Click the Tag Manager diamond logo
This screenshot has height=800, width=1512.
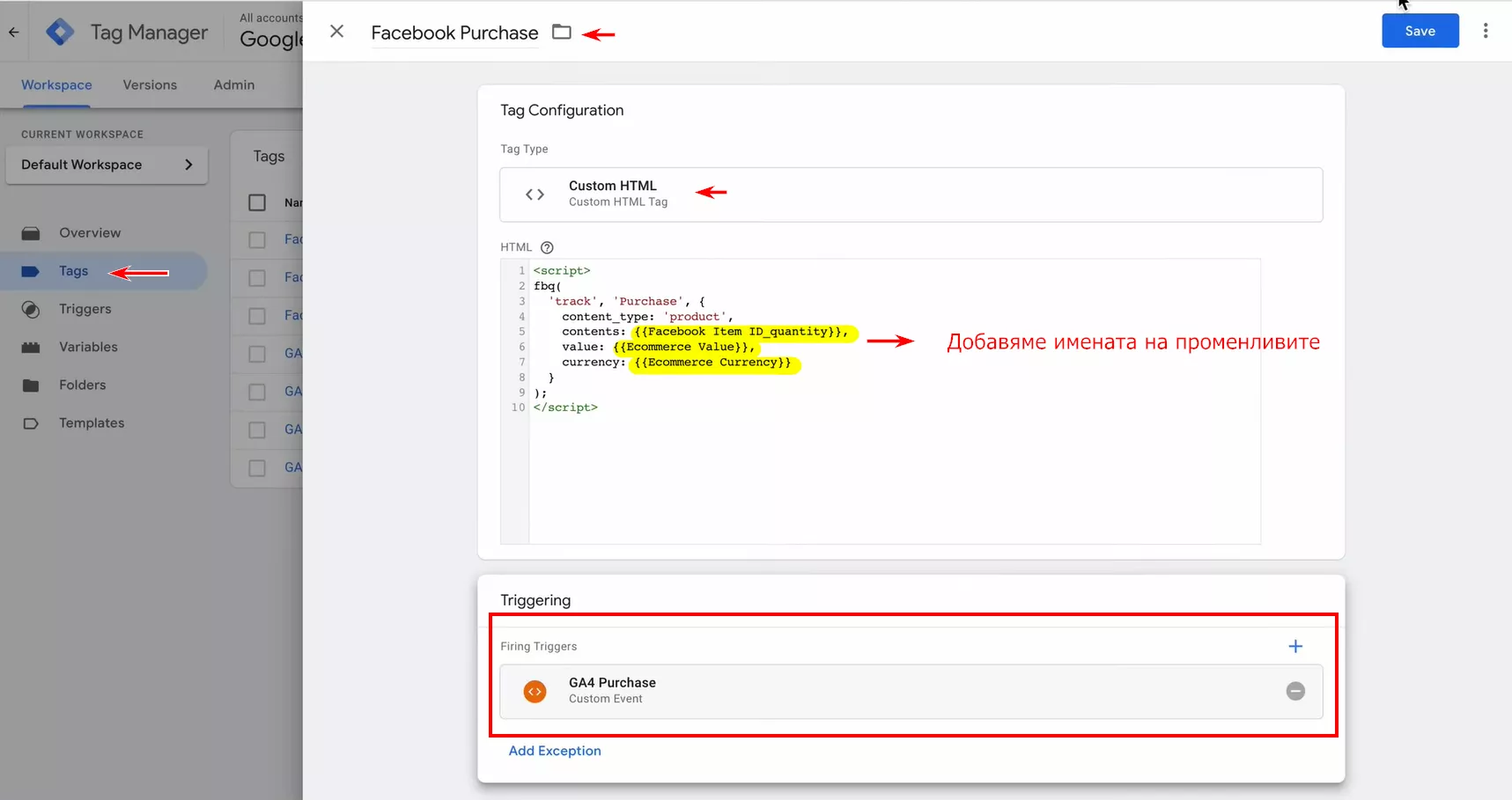pos(60,33)
